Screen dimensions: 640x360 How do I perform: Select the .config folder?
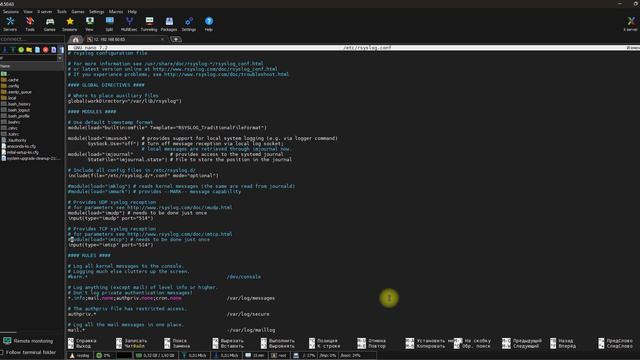click(10, 86)
